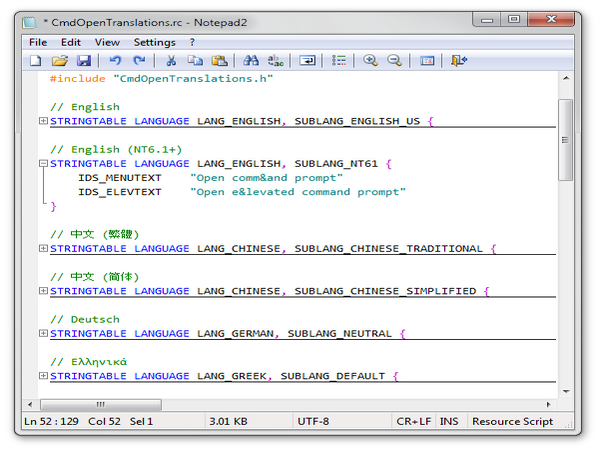Click the IDS_MENUTEXT identifier
600x450 pixels.
(x=120, y=178)
